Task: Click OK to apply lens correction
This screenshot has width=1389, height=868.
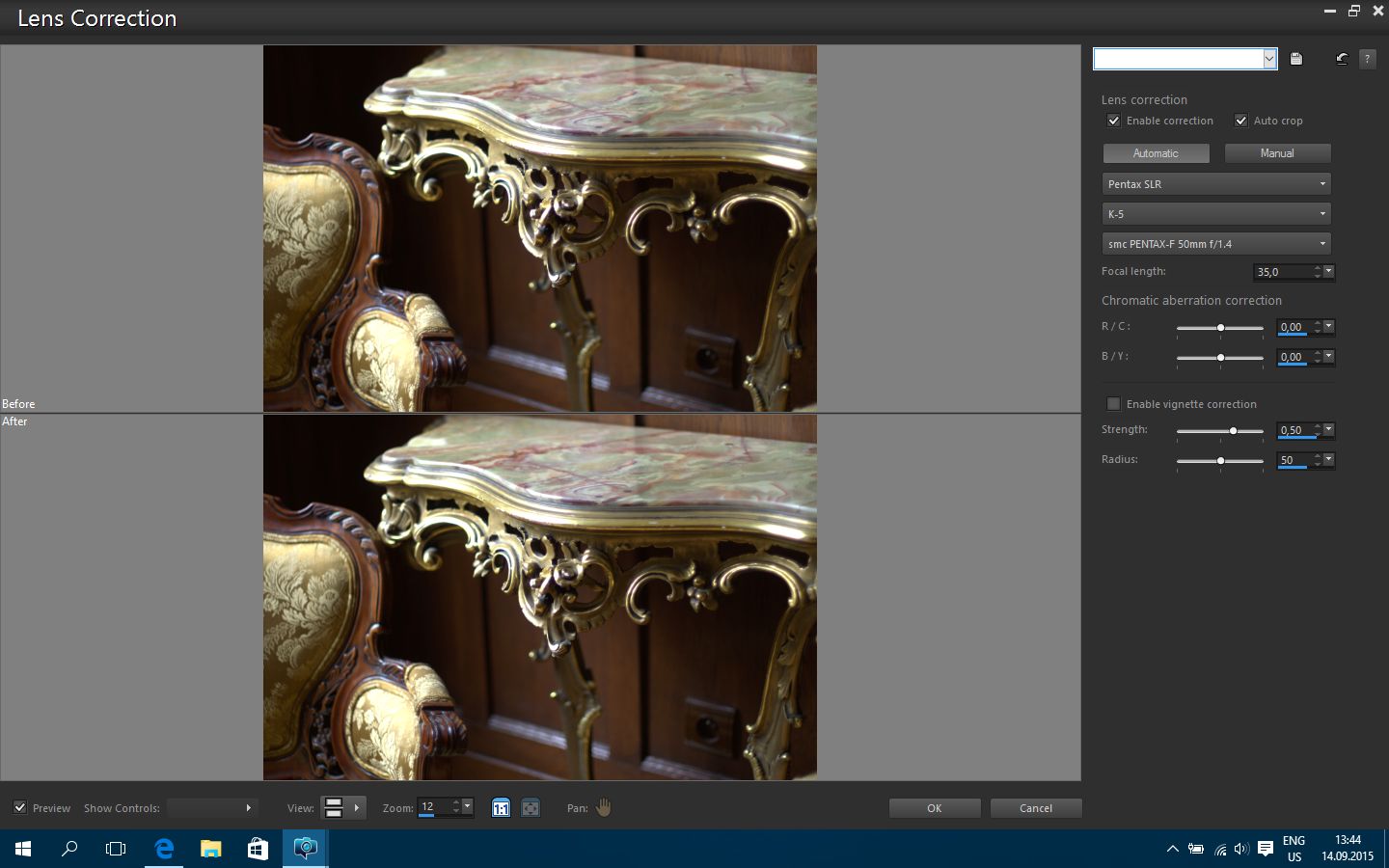Action: (935, 808)
